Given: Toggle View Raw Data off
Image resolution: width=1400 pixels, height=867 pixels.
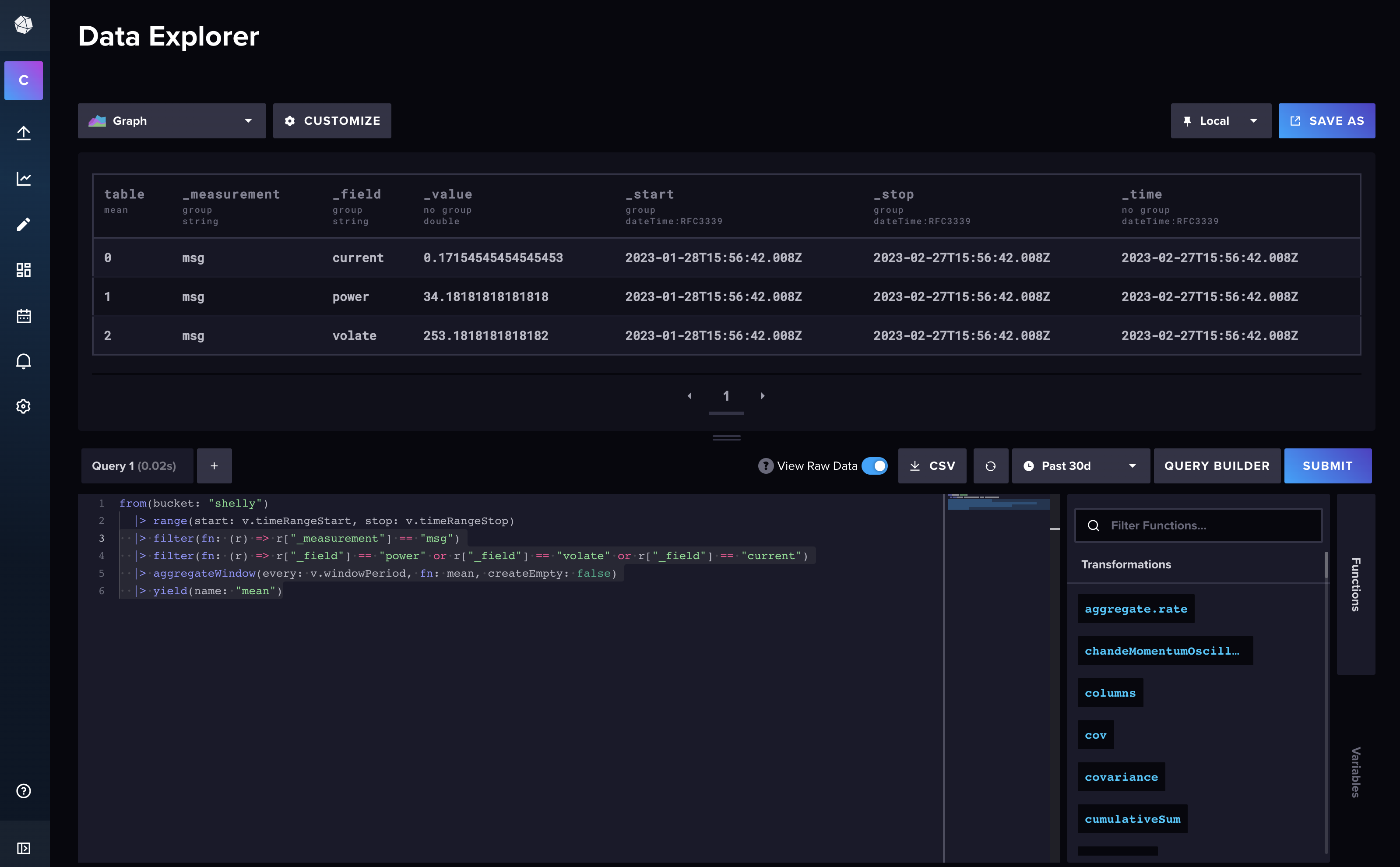Looking at the screenshot, I should pyautogui.click(x=874, y=465).
